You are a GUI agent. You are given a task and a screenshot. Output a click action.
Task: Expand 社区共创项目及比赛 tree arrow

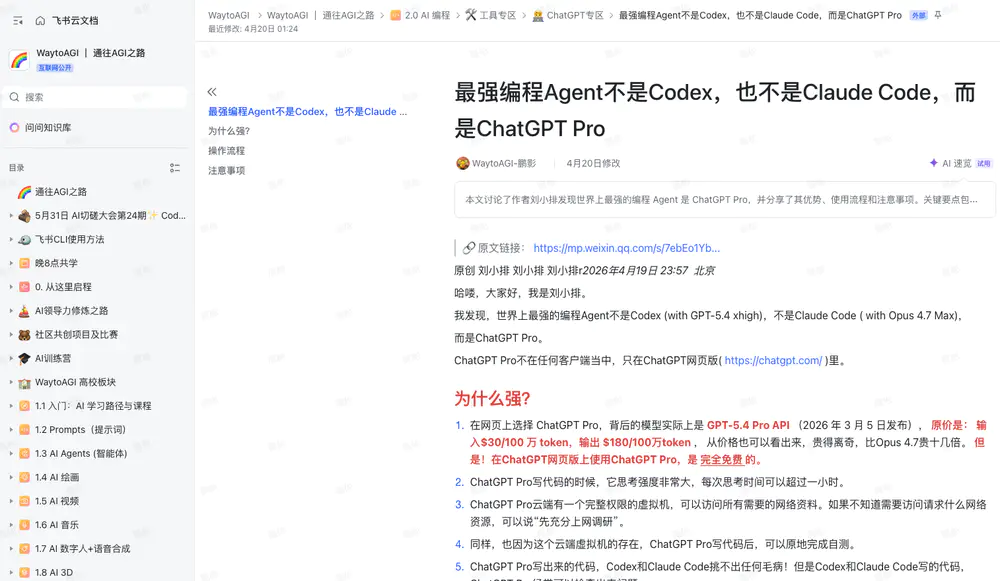click(11, 335)
